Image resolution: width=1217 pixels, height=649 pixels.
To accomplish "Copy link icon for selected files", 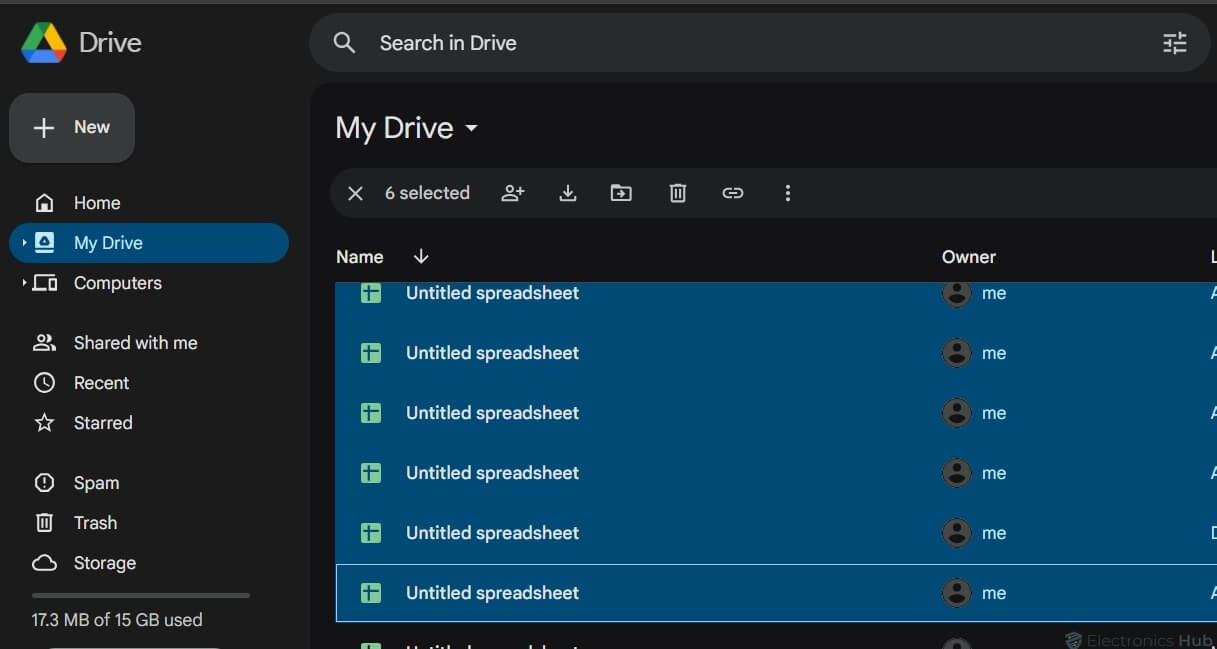I will [733, 193].
